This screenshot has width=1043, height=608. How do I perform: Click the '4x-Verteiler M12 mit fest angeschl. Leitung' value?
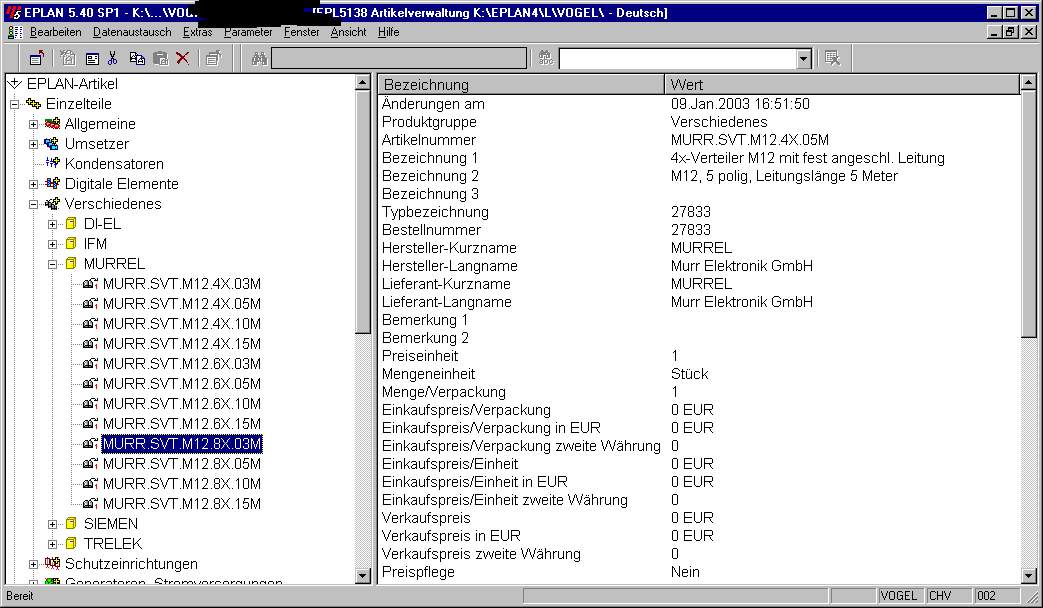[808, 158]
